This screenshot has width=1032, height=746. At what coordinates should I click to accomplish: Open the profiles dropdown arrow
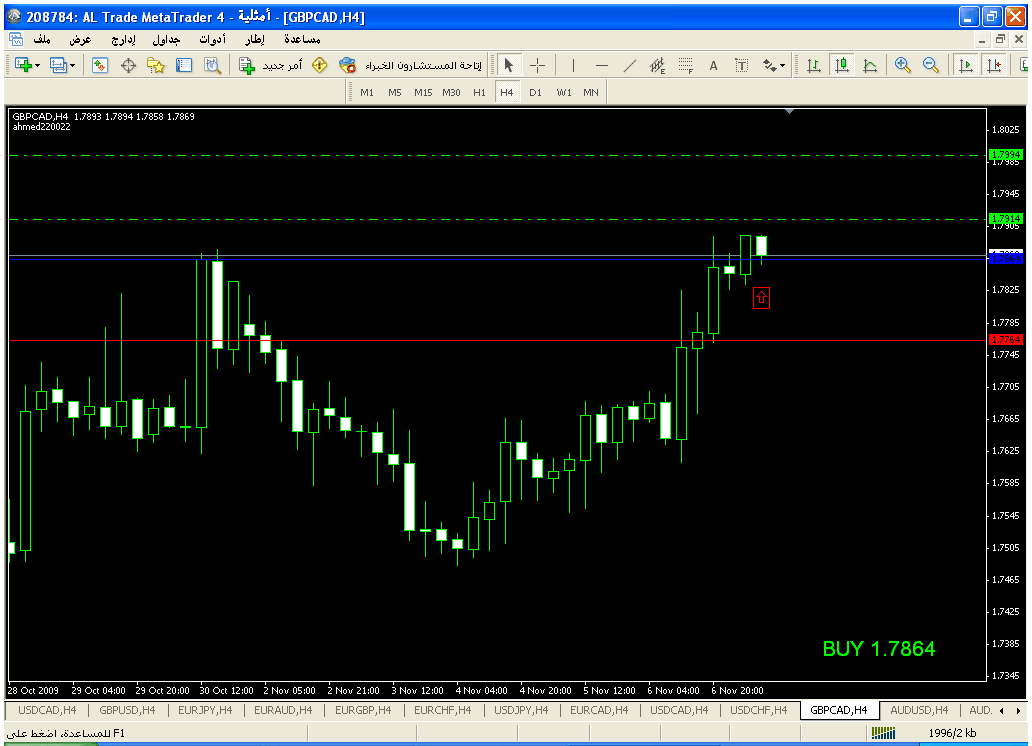pos(72,65)
